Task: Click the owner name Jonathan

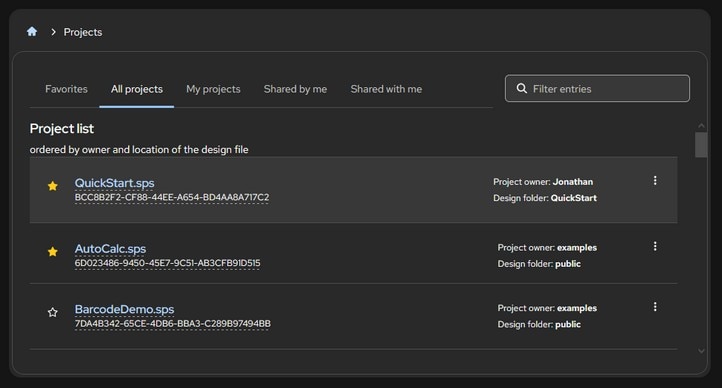Action: [x=573, y=182]
